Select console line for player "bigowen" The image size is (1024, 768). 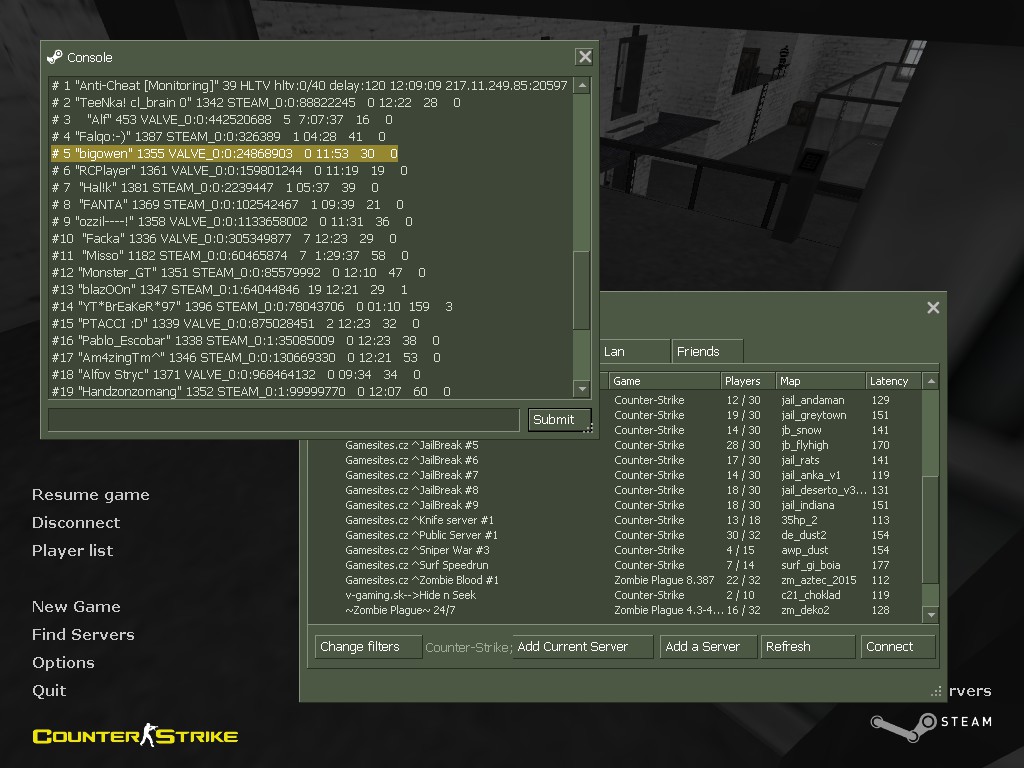(x=225, y=153)
